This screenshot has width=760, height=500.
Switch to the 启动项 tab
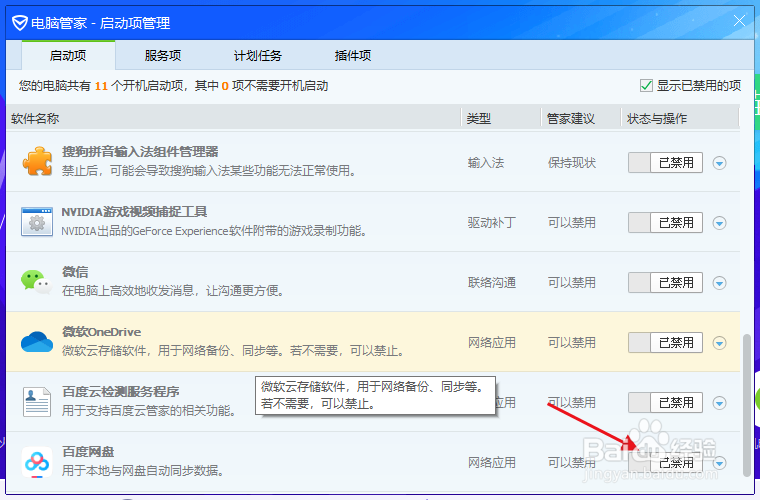[x=68, y=55]
